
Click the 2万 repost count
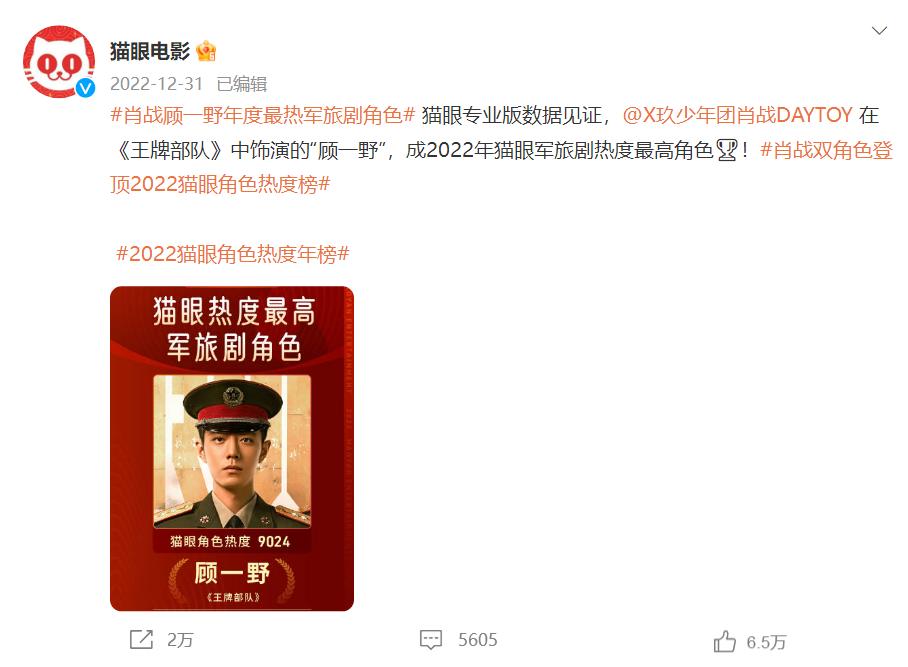[x=180, y=640]
